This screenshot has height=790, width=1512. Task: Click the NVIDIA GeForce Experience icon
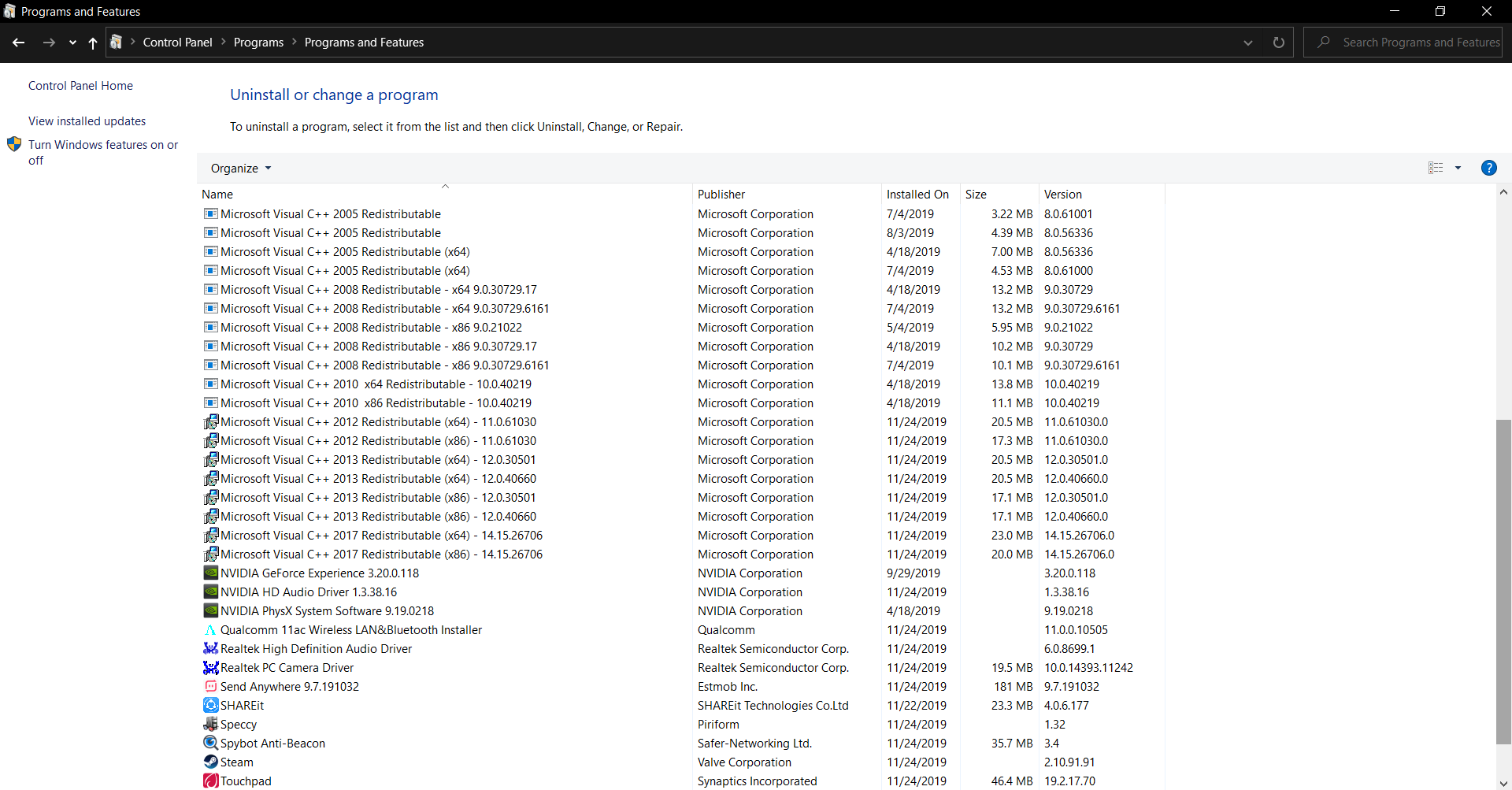(210, 573)
